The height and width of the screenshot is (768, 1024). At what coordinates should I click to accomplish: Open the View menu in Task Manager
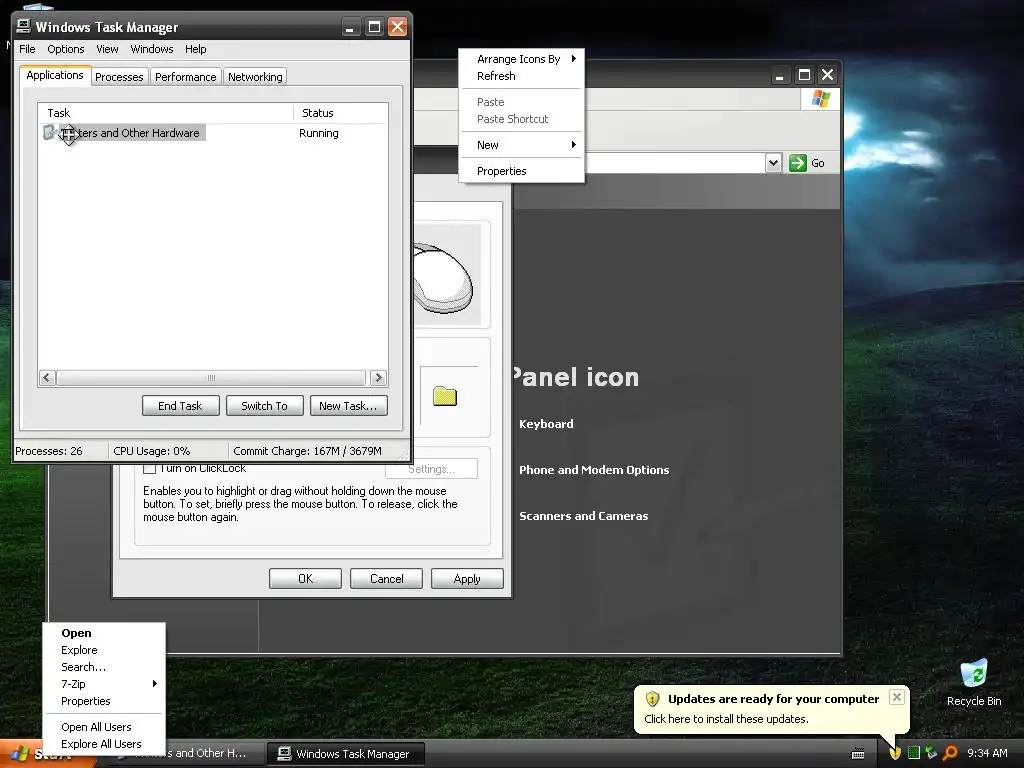(107, 49)
